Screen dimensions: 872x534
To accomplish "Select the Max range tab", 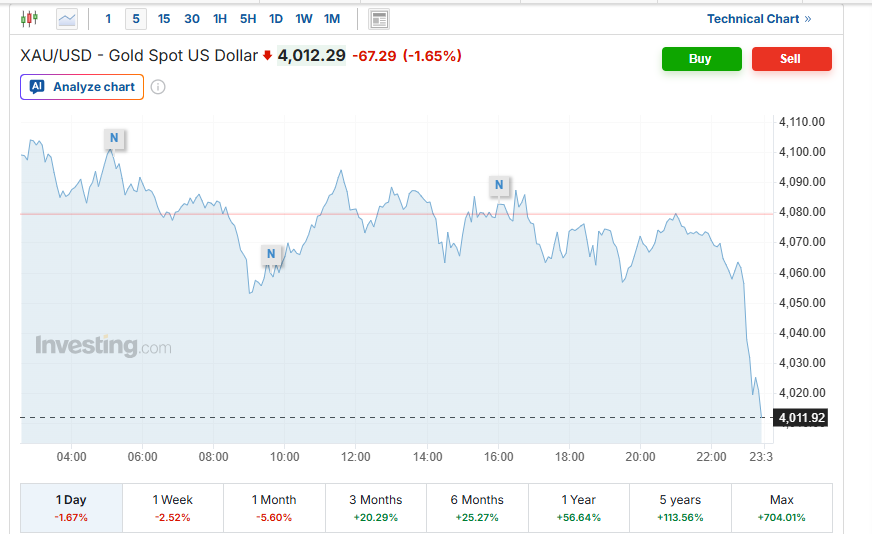I will tap(781, 507).
